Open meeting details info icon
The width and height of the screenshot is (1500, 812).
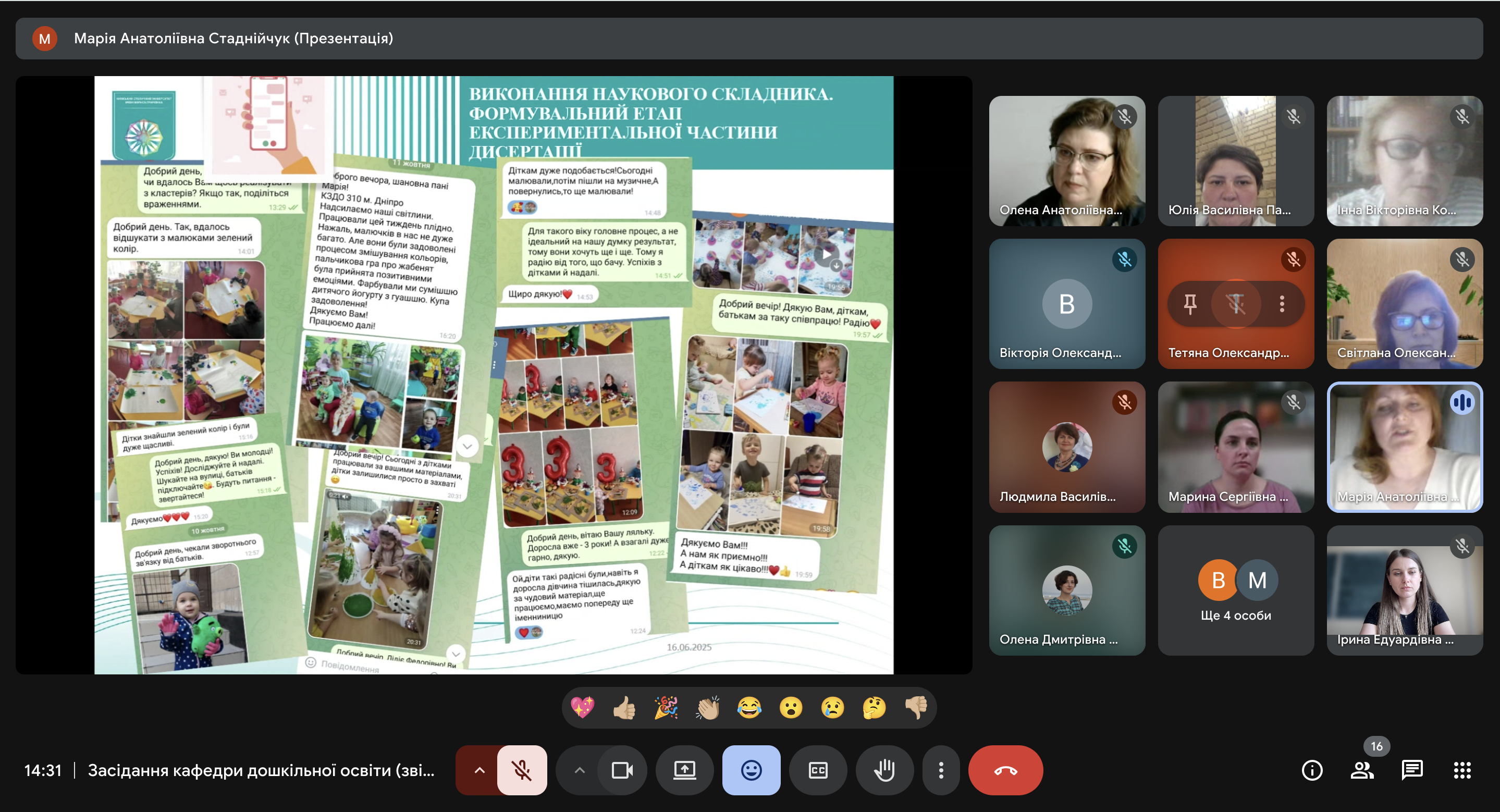pos(1311,770)
